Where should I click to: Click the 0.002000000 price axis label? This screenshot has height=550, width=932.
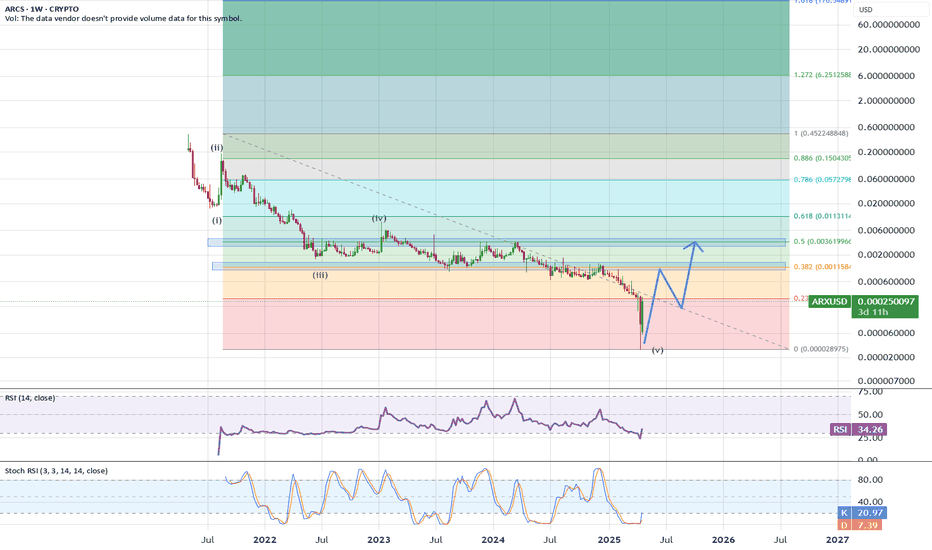886,254
